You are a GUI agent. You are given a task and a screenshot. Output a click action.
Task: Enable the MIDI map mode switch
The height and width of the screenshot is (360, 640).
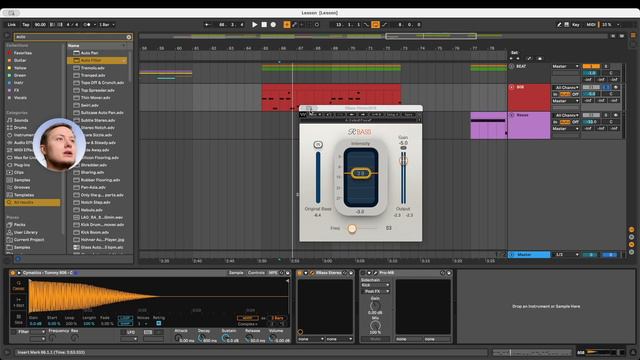point(591,24)
